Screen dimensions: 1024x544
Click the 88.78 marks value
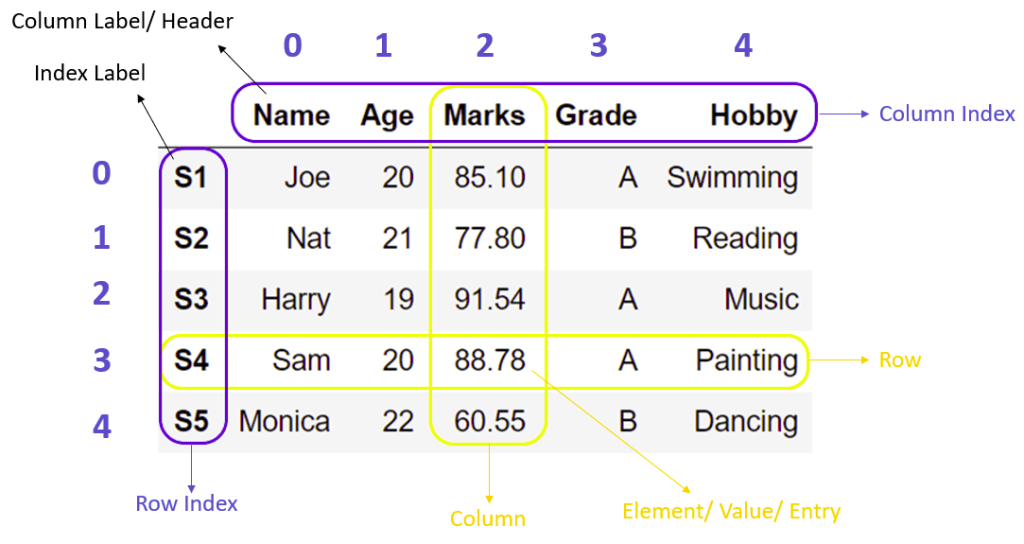[489, 360]
